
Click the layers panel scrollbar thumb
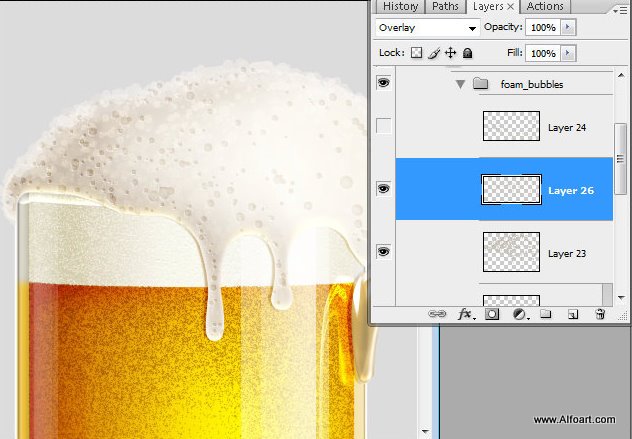(621, 159)
